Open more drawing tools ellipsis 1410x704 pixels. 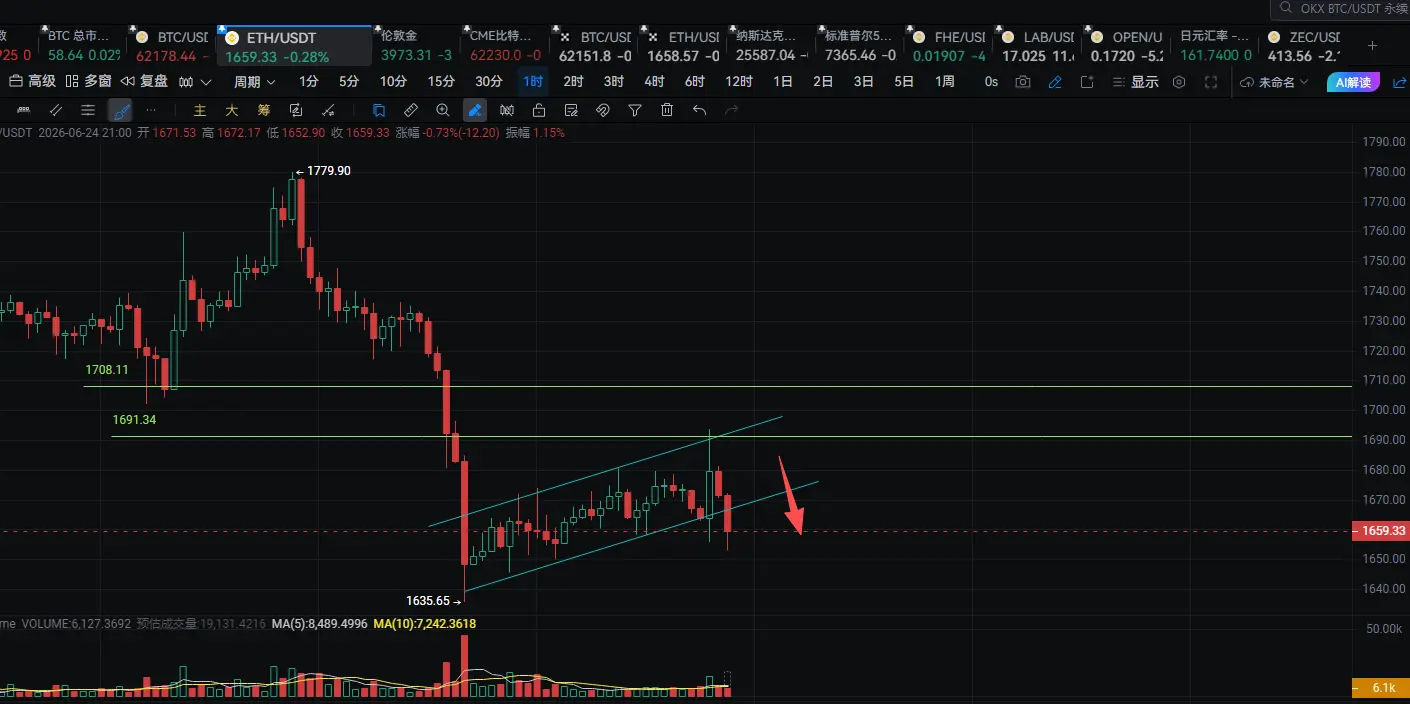point(151,110)
